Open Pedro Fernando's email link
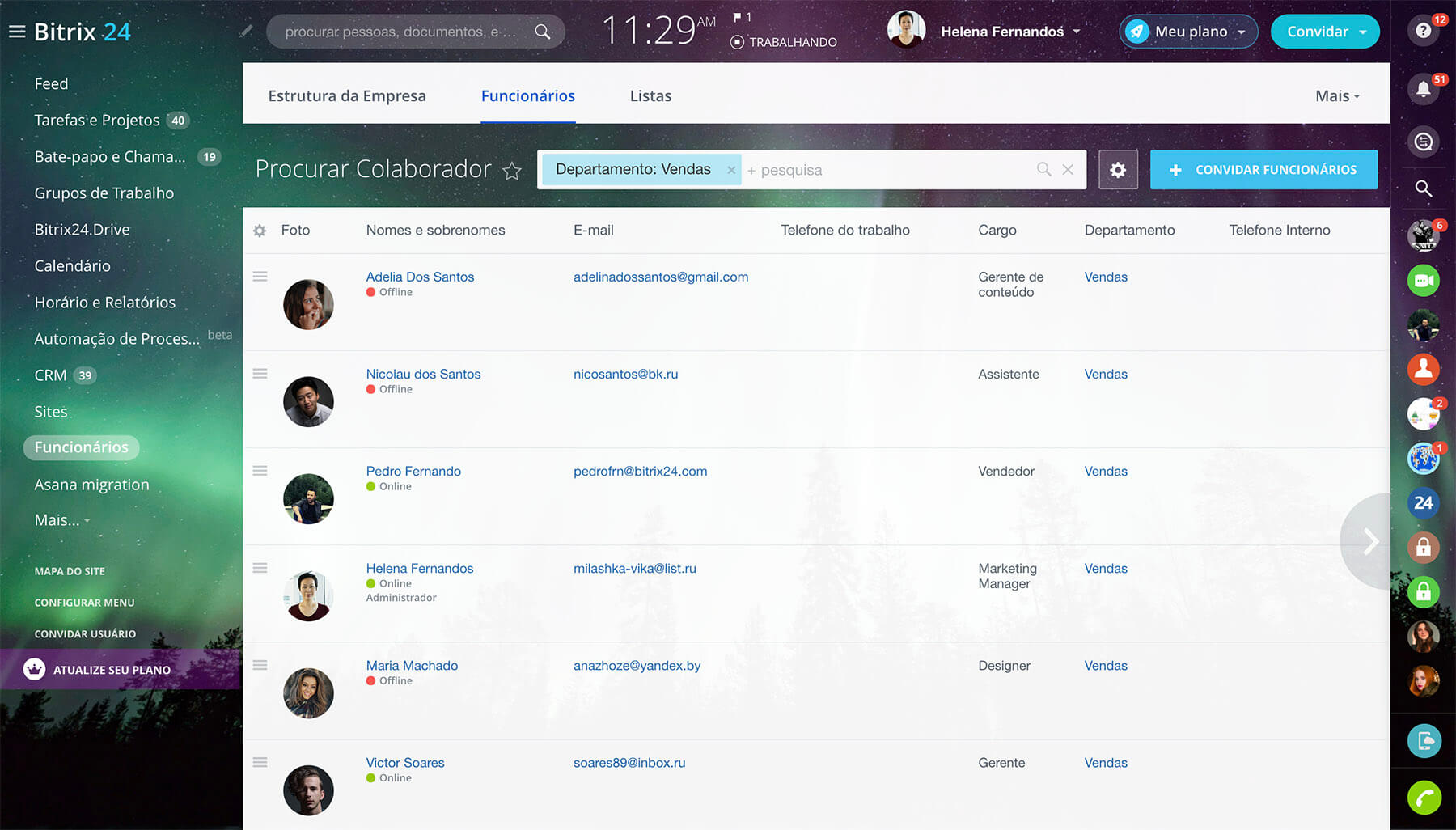The height and width of the screenshot is (830, 1456). 640,472
